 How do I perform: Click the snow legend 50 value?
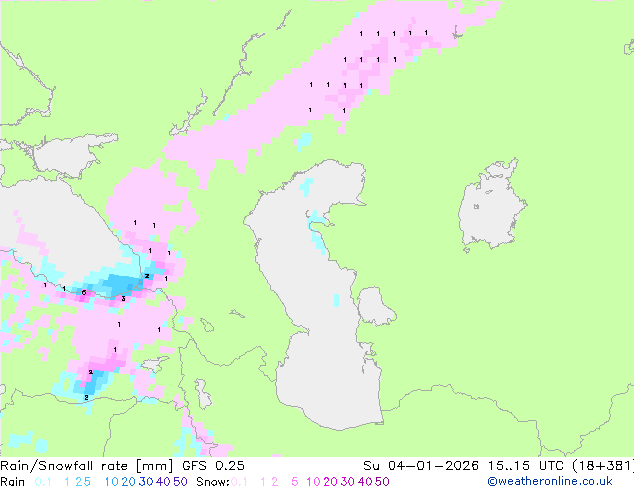coord(383,482)
